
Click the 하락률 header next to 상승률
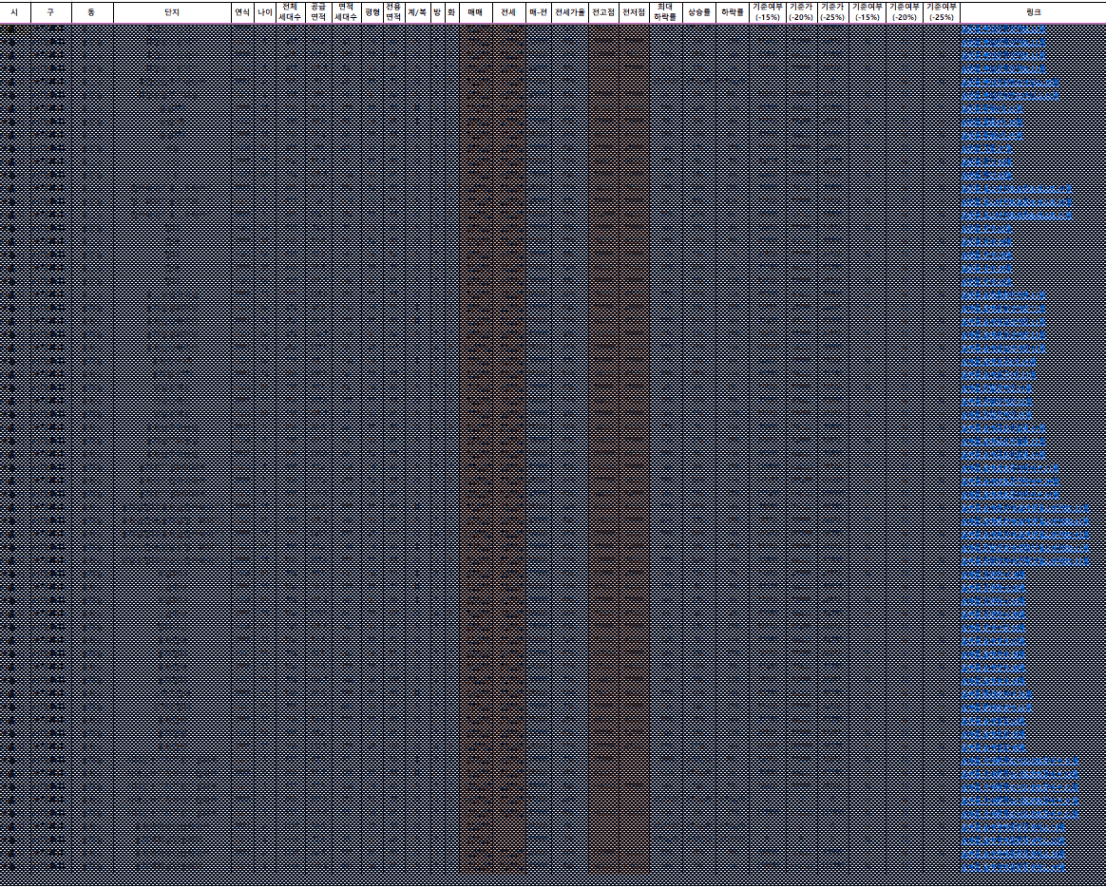coord(732,12)
